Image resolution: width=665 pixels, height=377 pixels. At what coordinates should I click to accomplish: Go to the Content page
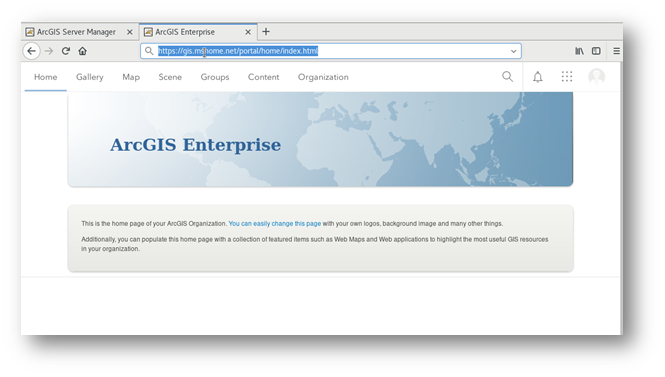(264, 77)
